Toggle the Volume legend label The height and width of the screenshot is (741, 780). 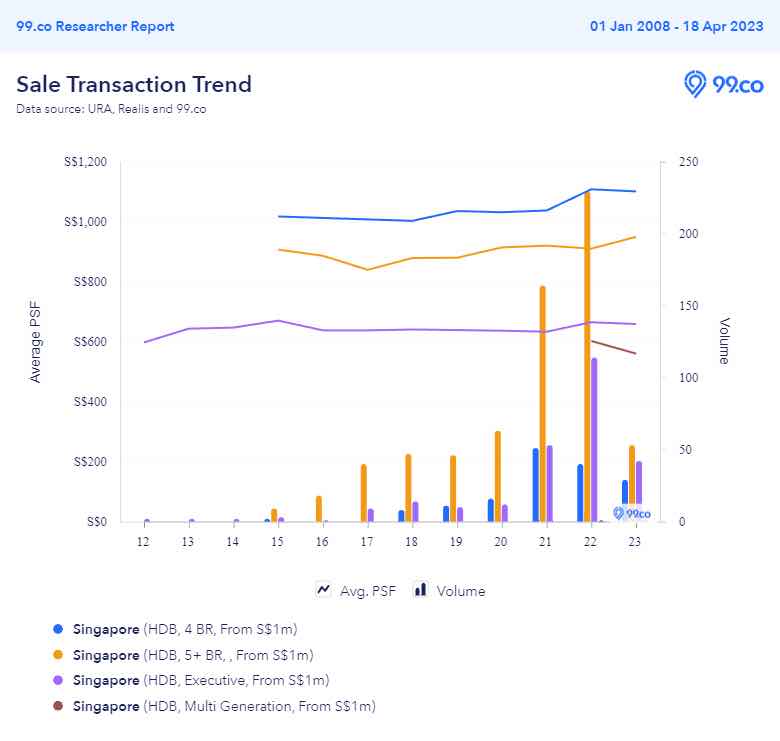pos(460,591)
